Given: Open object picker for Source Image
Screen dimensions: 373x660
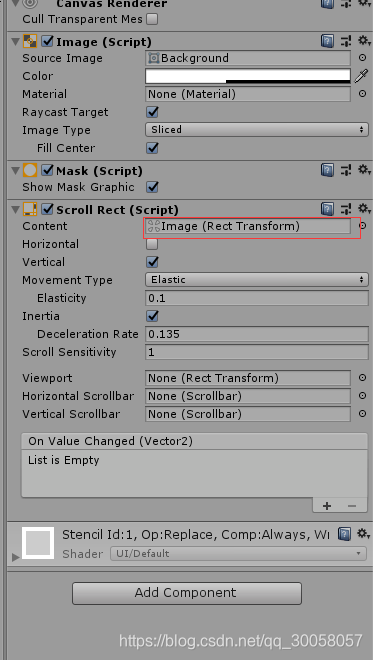Looking at the screenshot, I should click(362, 58).
